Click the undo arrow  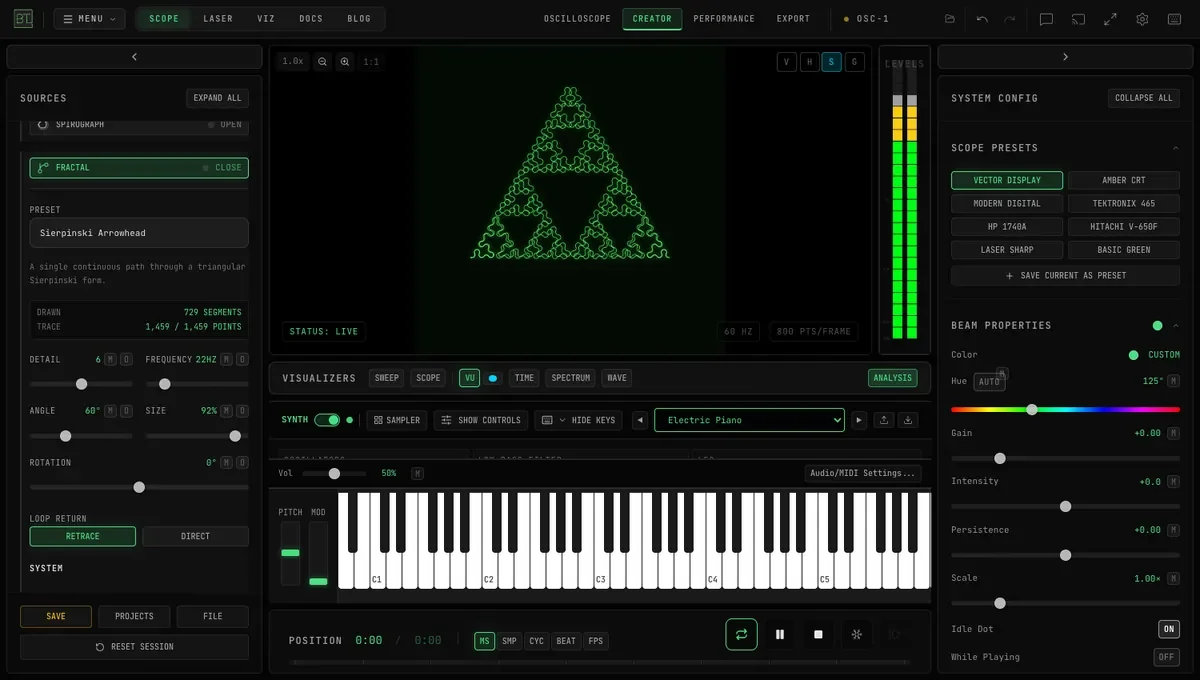(x=982, y=19)
